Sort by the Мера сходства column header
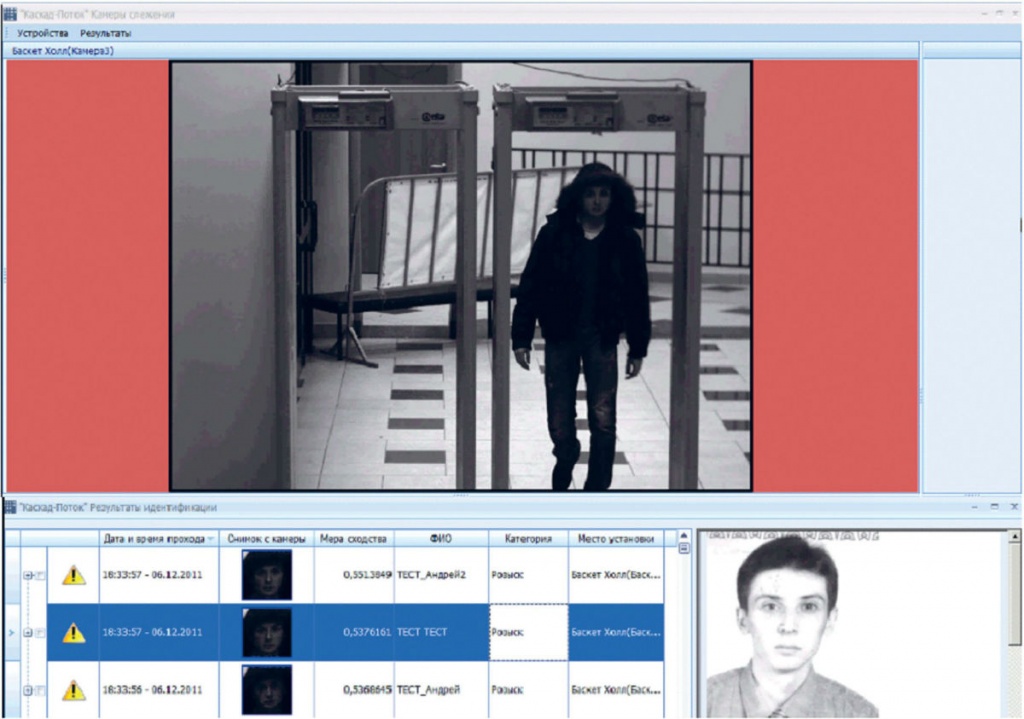This screenshot has width=1024, height=719. pyautogui.click(x=353, y=539)
